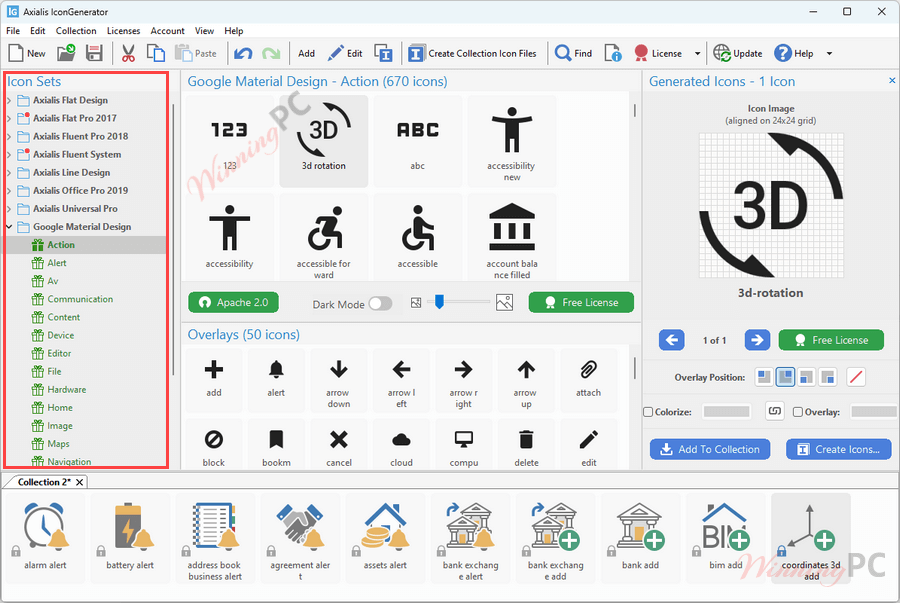The width and height of the screenshot is (900, 603).
Task: Set overlay position to bottom-right
Action: point(828,377)
